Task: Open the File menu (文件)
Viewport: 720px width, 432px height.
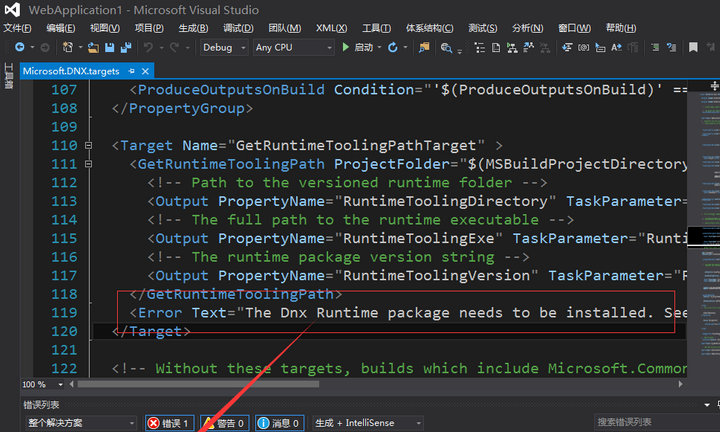Action: click(17, 28)
